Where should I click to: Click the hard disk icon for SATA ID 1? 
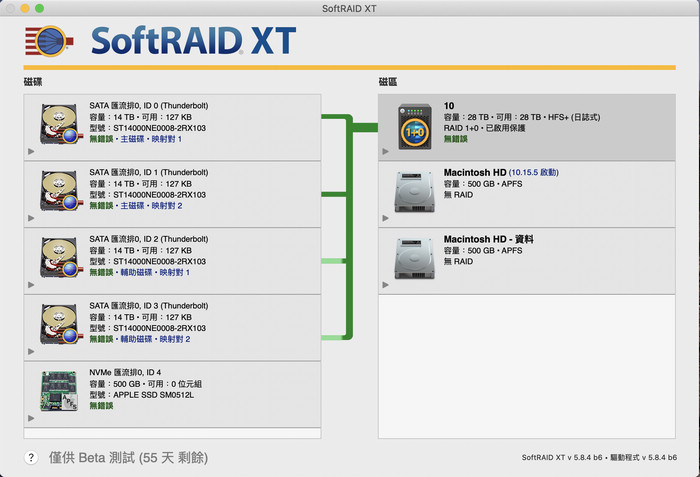coord(61,191)
